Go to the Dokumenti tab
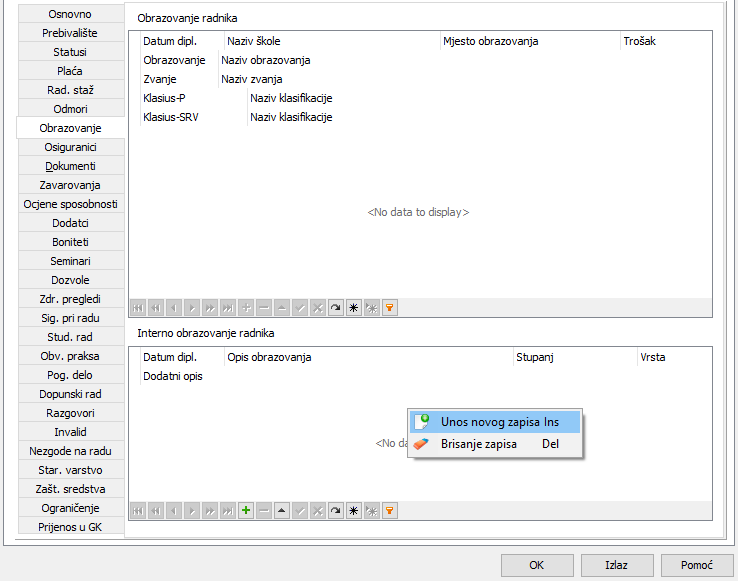The image size is (738, 581). (70, 166)
